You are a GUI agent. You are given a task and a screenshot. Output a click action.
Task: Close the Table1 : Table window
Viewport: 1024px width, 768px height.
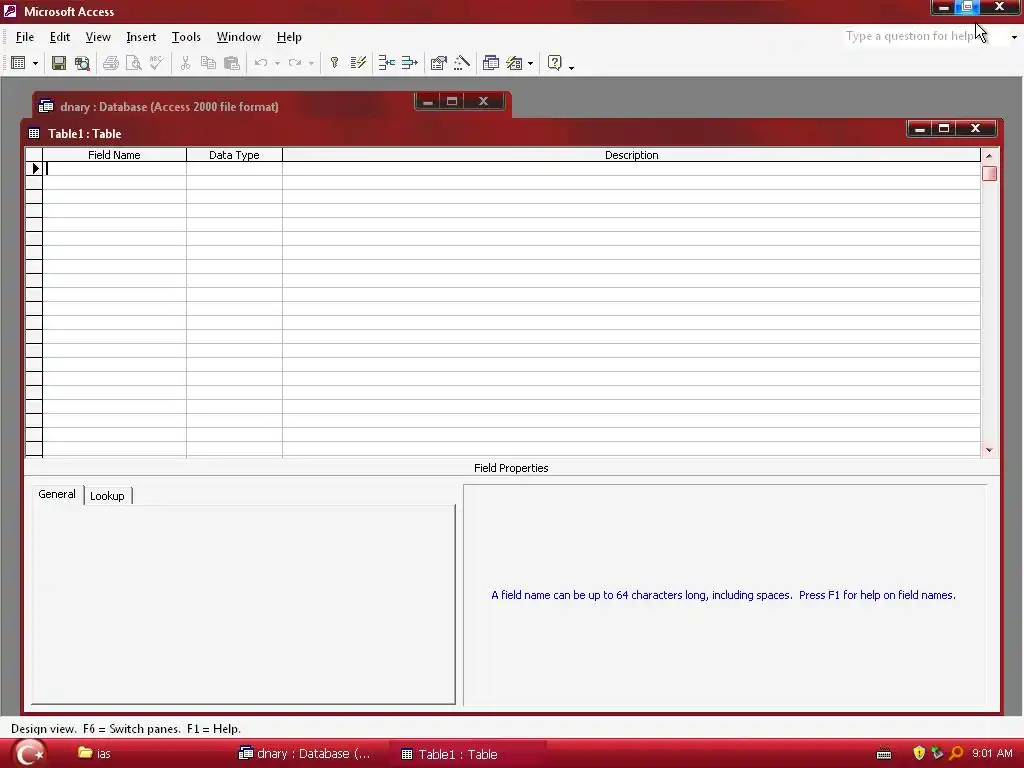pos(976,129)
